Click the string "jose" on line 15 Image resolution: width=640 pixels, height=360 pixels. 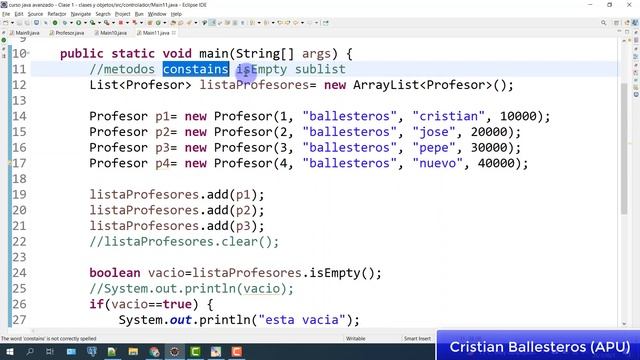(x=434, y=132)
